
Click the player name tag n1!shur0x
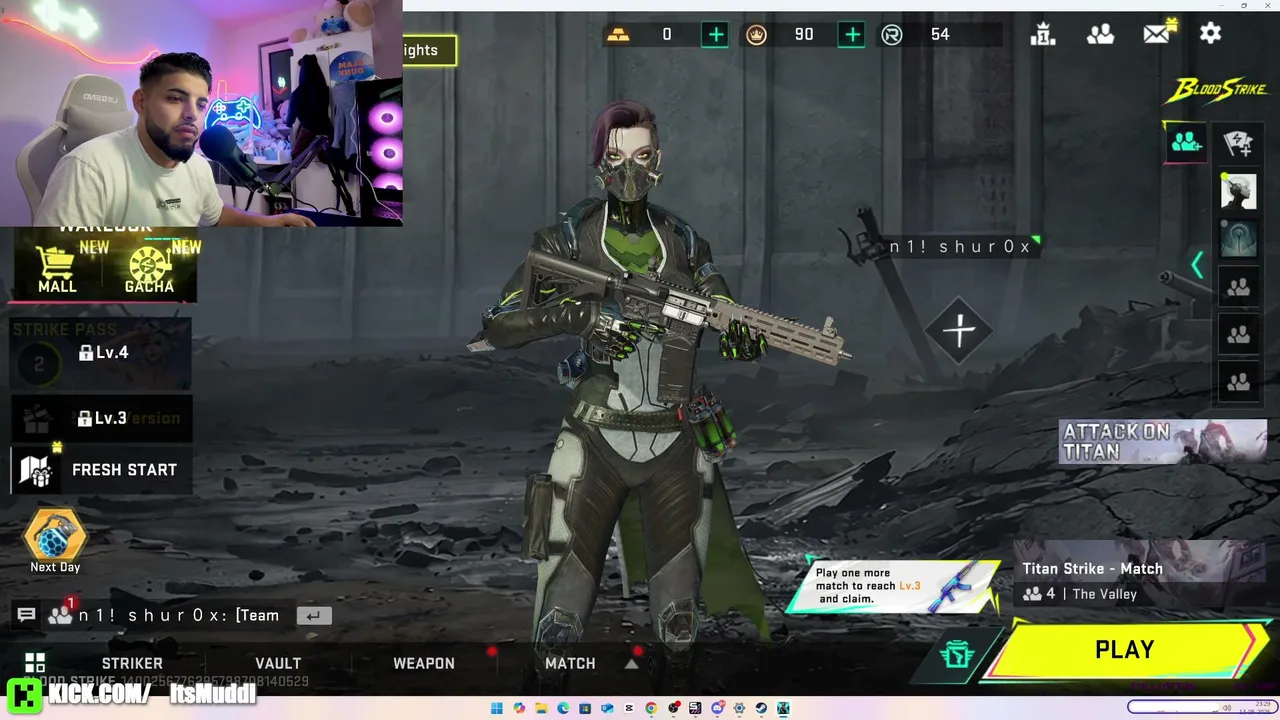click(961, 247)
